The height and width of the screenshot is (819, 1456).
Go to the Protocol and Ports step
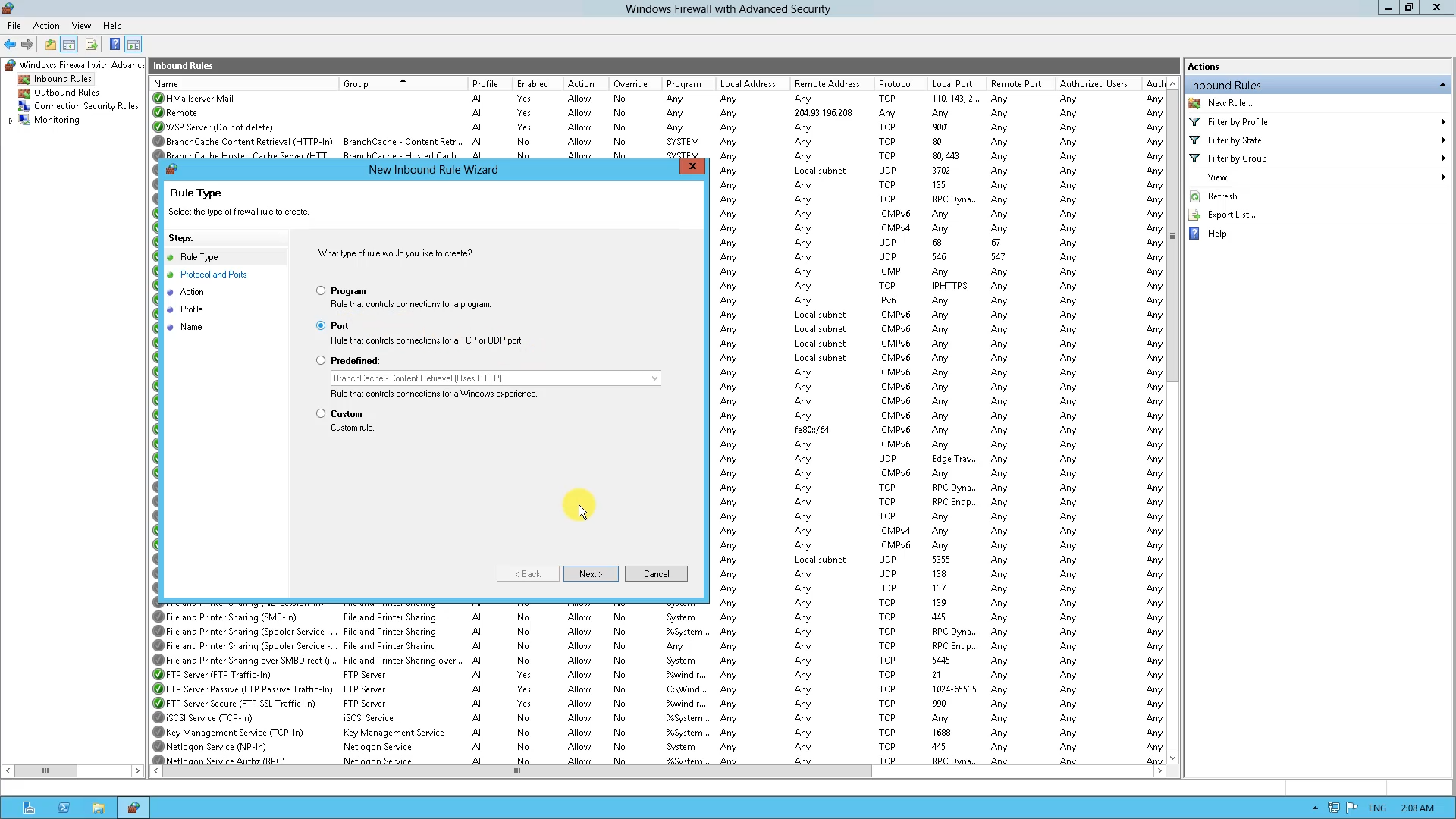[213, 275]
